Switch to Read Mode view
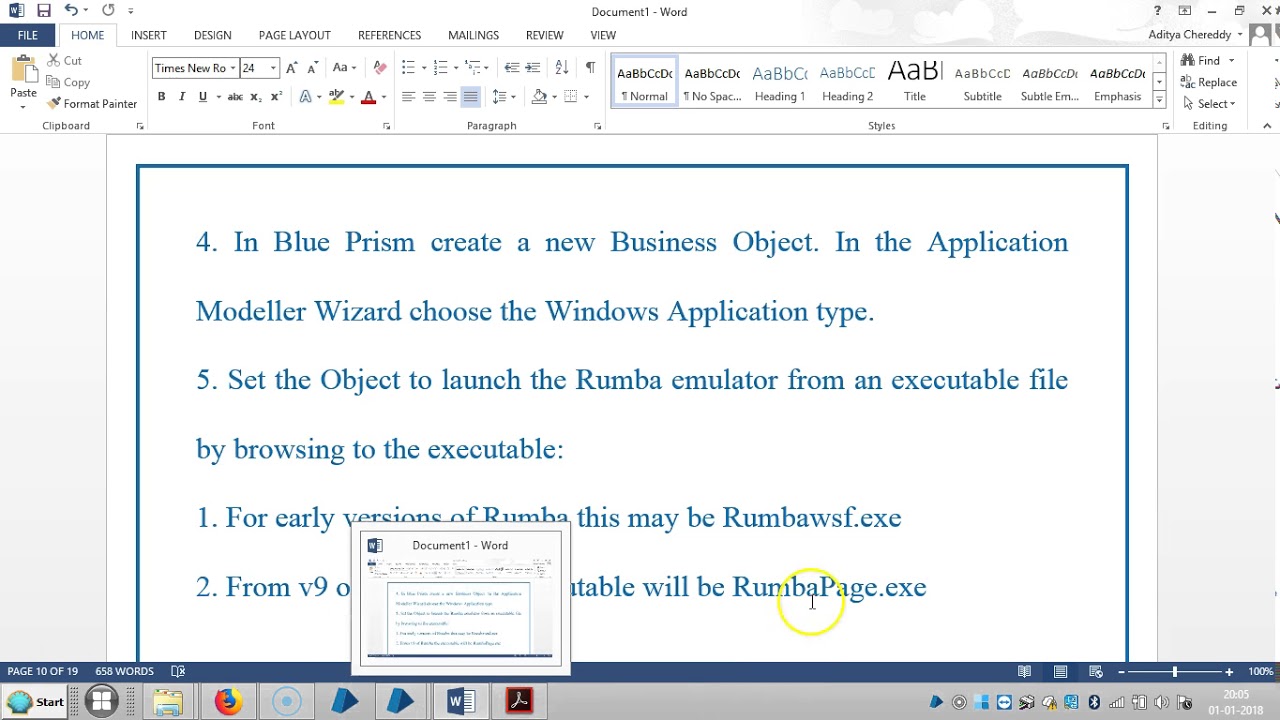Screen dimensions: 1280x720 [x=1024, y=671]
